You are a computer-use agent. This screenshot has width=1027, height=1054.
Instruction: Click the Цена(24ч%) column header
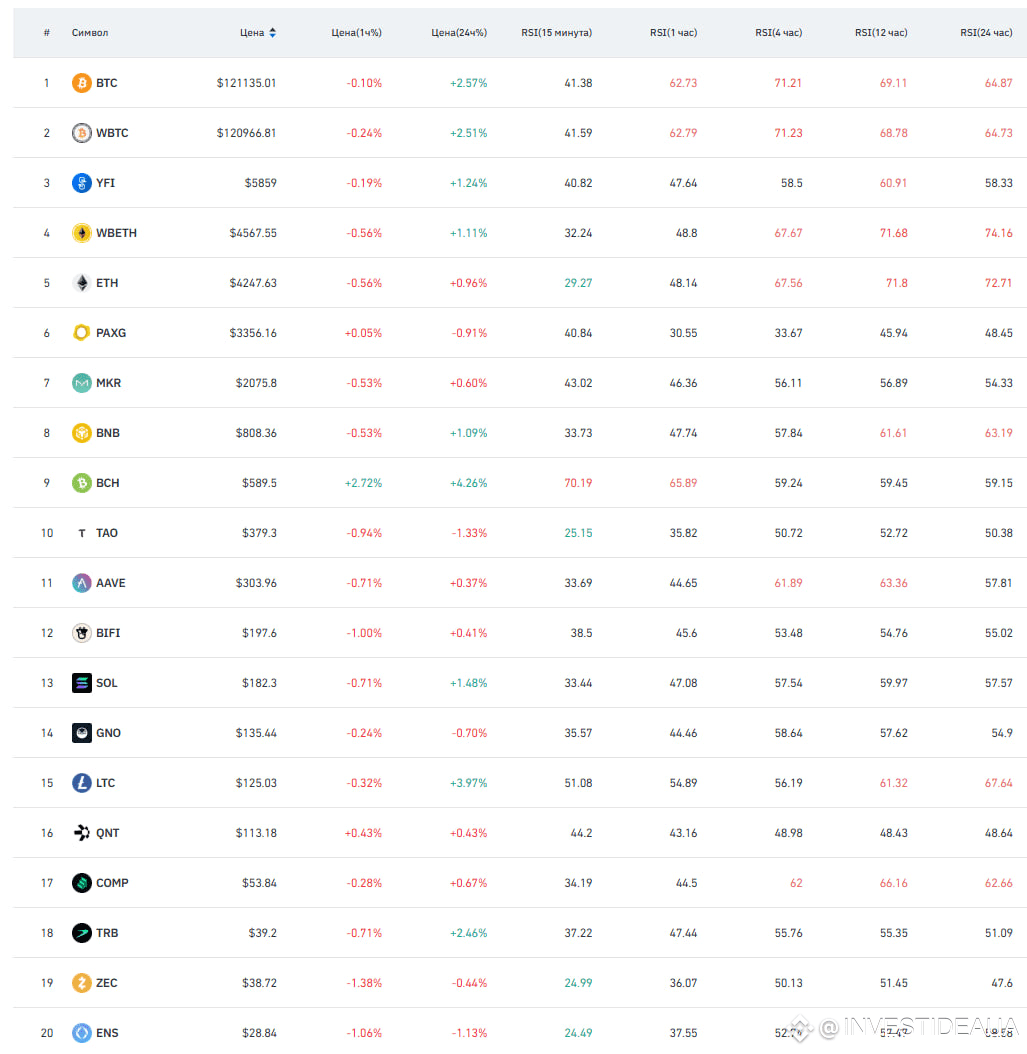[x=459, y=32]
